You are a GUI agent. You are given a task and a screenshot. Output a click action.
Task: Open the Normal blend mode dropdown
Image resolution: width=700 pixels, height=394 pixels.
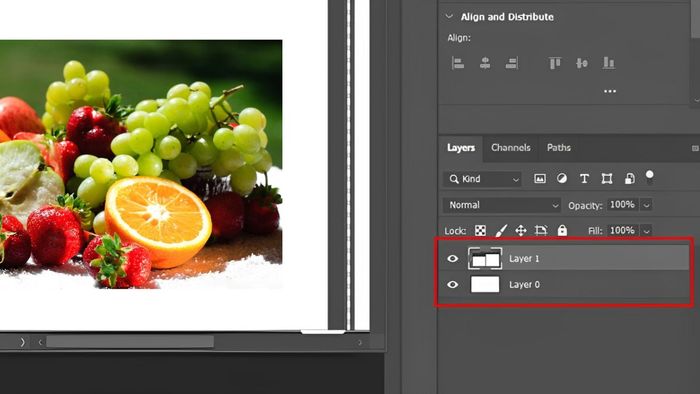click(x=502, y=205)
